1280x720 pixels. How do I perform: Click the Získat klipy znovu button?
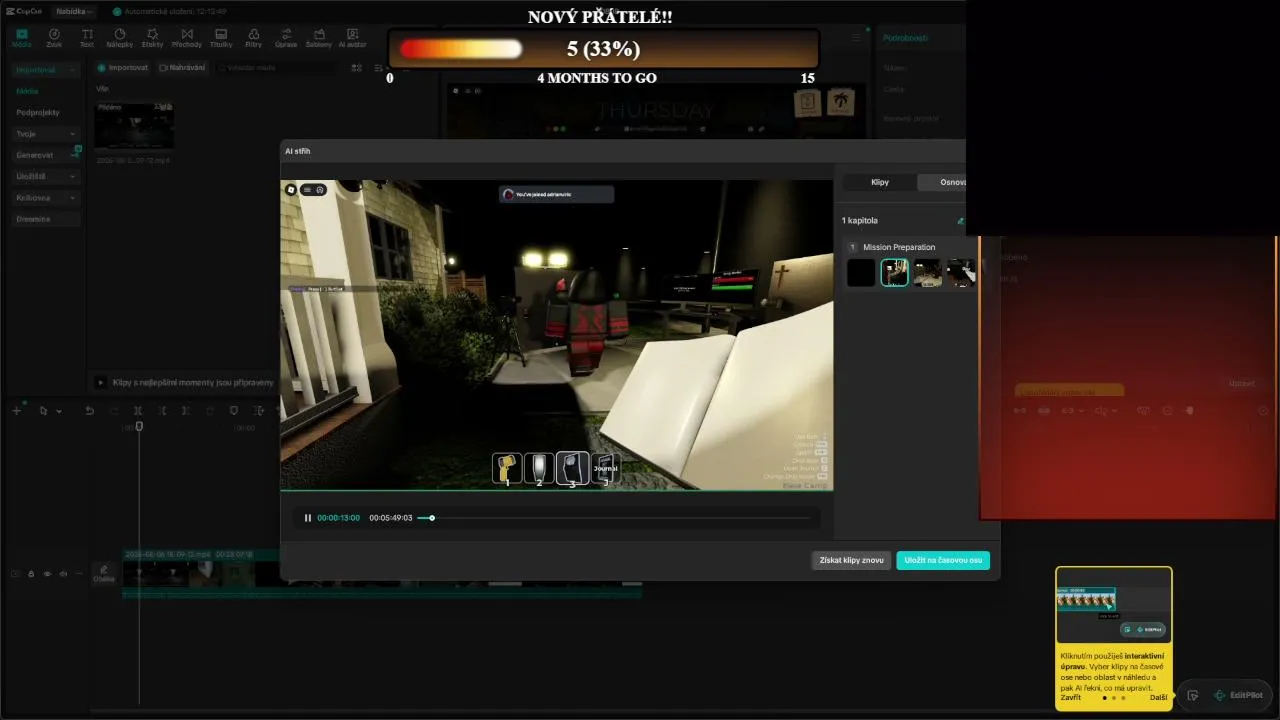click(851, 560)
